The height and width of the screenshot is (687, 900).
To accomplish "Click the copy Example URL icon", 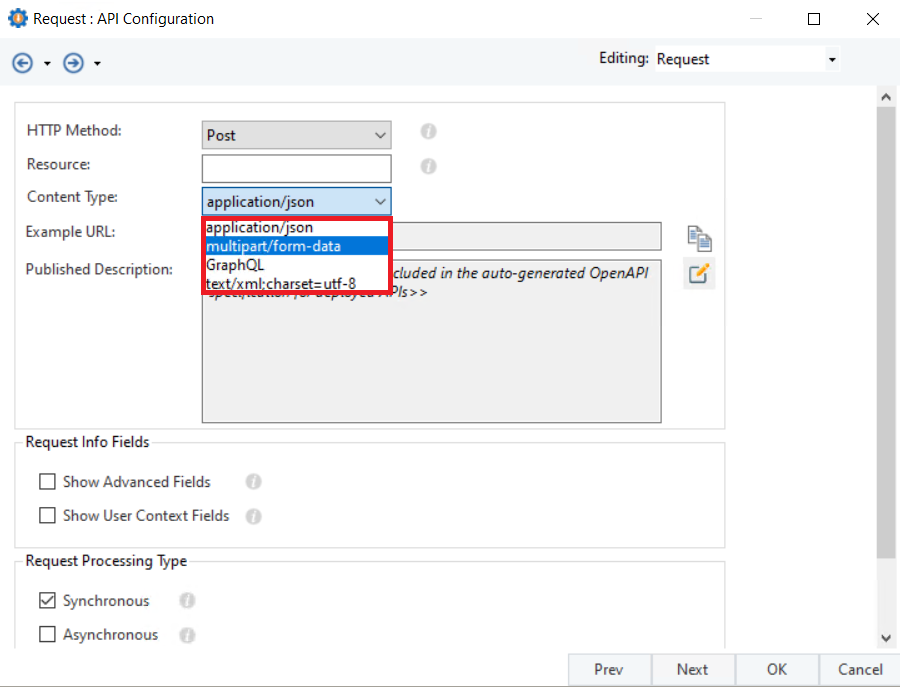I will tap(699, 238).
